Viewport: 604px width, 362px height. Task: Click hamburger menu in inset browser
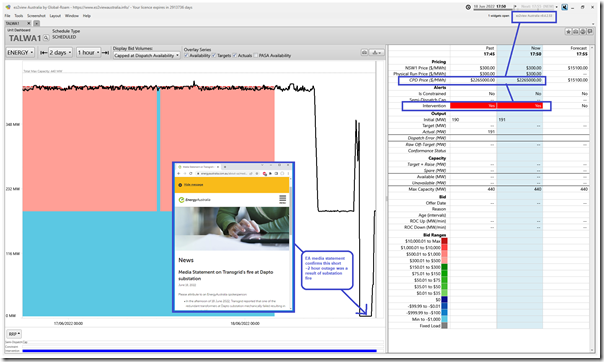(282, 199)
